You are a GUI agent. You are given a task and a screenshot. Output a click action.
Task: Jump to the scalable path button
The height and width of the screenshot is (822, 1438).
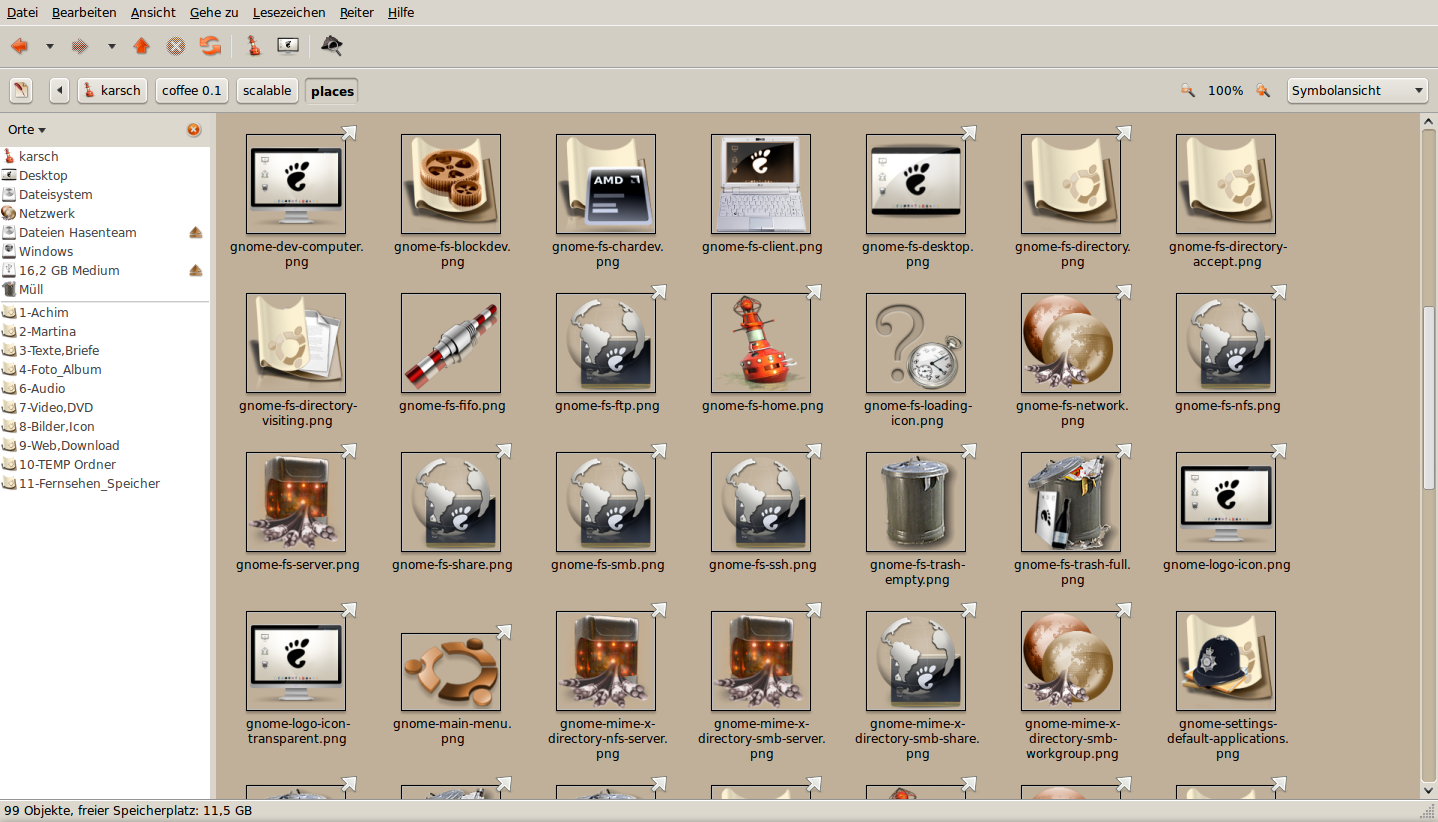(267, 90)
